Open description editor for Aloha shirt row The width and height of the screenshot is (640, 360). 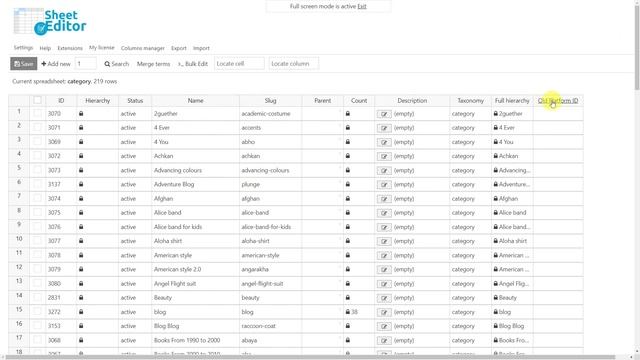pos(384,241)
